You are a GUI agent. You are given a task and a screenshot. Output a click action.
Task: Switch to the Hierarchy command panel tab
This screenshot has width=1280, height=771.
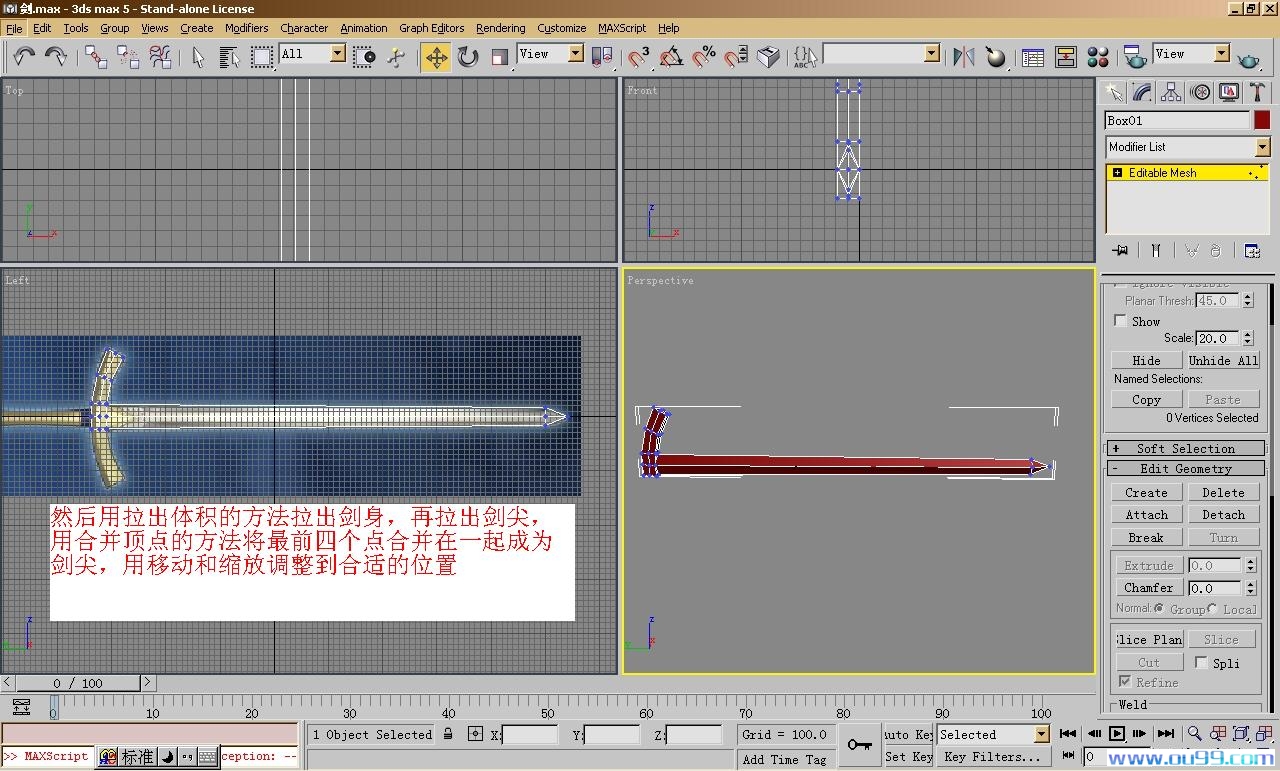click(1171, 93)
